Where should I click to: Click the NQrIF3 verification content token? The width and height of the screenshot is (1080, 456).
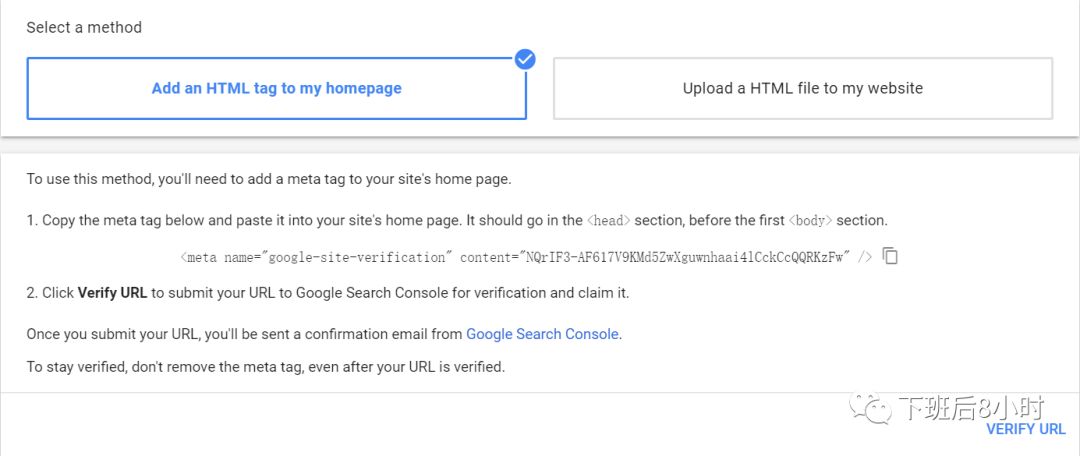coord(685,257)
